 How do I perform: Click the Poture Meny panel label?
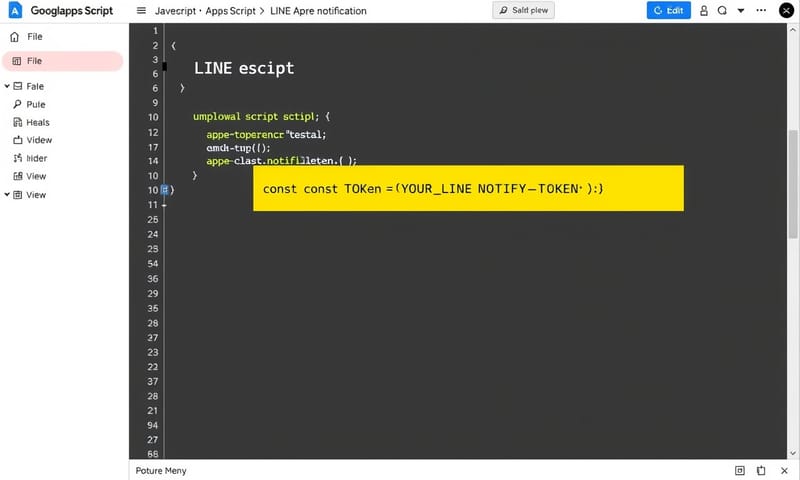point(161,471)
